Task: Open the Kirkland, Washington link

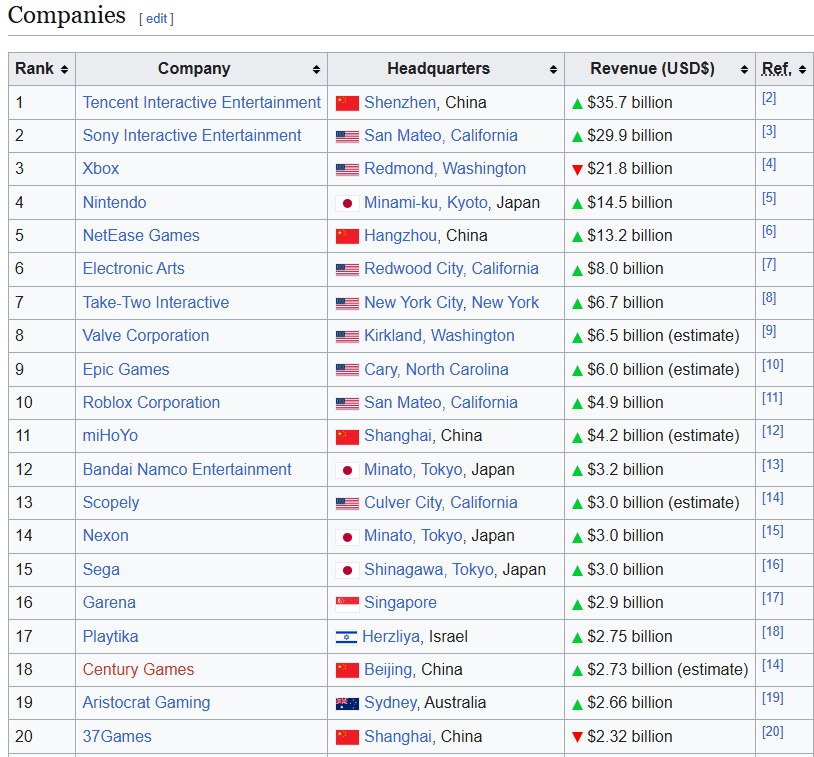Action: pos(439,335)
